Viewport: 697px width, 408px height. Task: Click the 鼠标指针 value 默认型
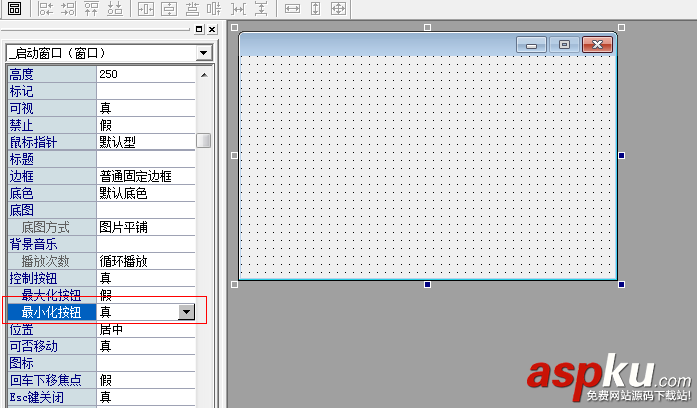coord(146,142)
